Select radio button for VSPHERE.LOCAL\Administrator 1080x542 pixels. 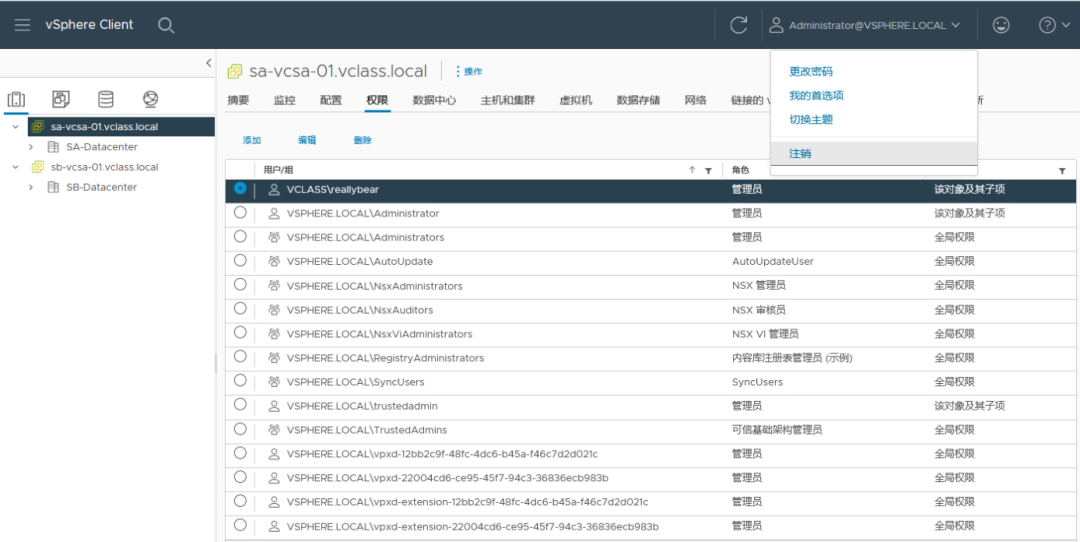(240, 212)
